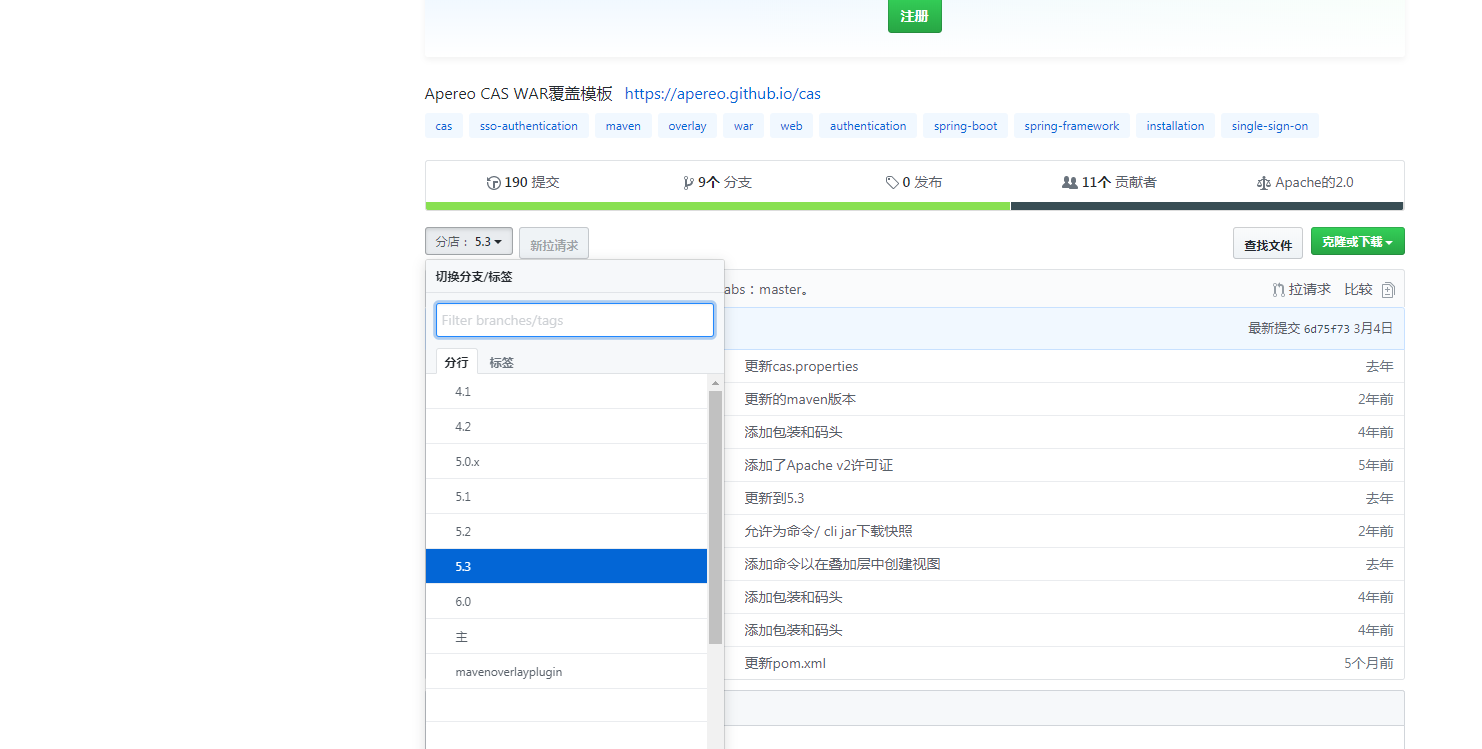Viewport: 1482px width, 749px height.
Task: Select branch 4.2 from the list
Action: [x=566, y=426]
